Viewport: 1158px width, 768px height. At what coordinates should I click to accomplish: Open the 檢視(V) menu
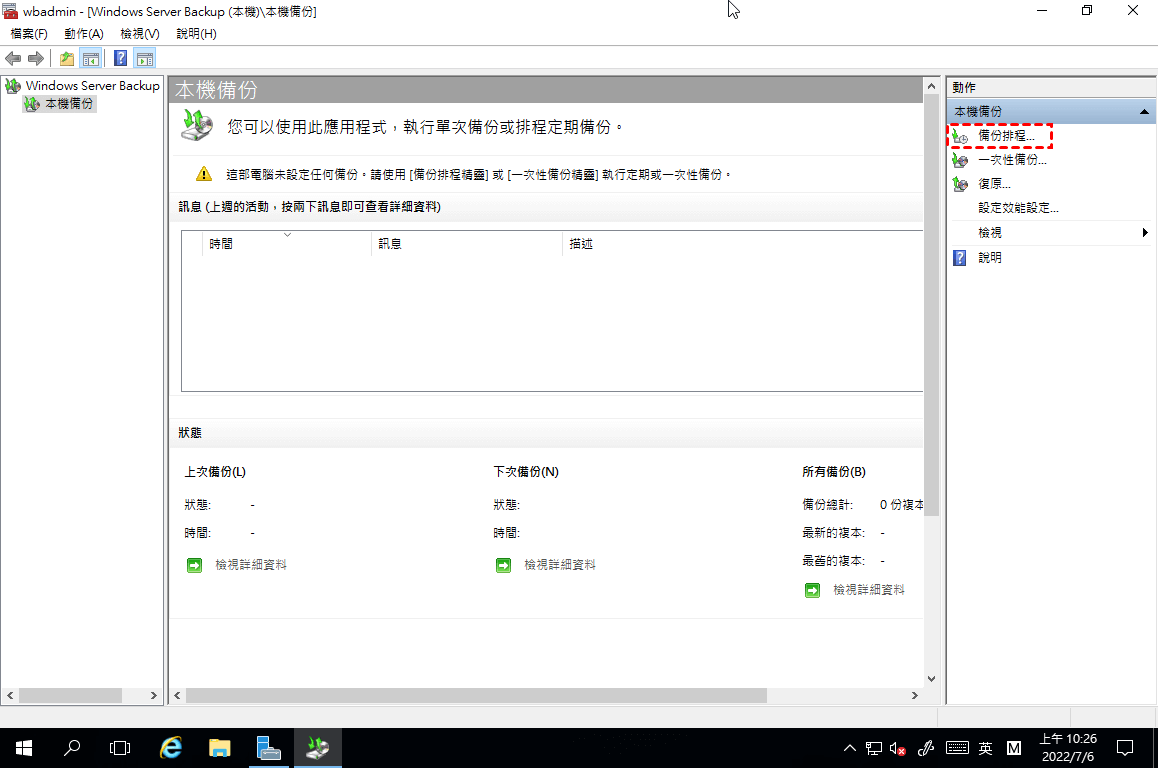(140, 34)
